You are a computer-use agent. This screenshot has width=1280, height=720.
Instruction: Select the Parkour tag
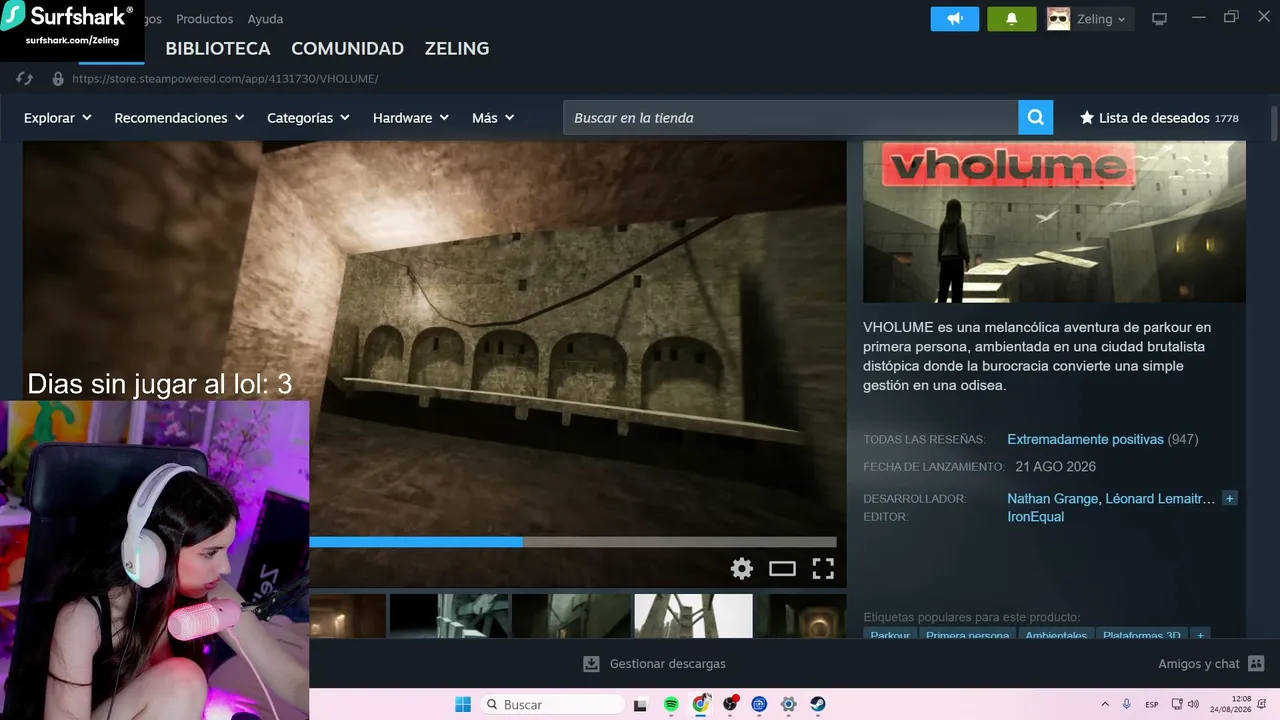click(x=890, y=635)
